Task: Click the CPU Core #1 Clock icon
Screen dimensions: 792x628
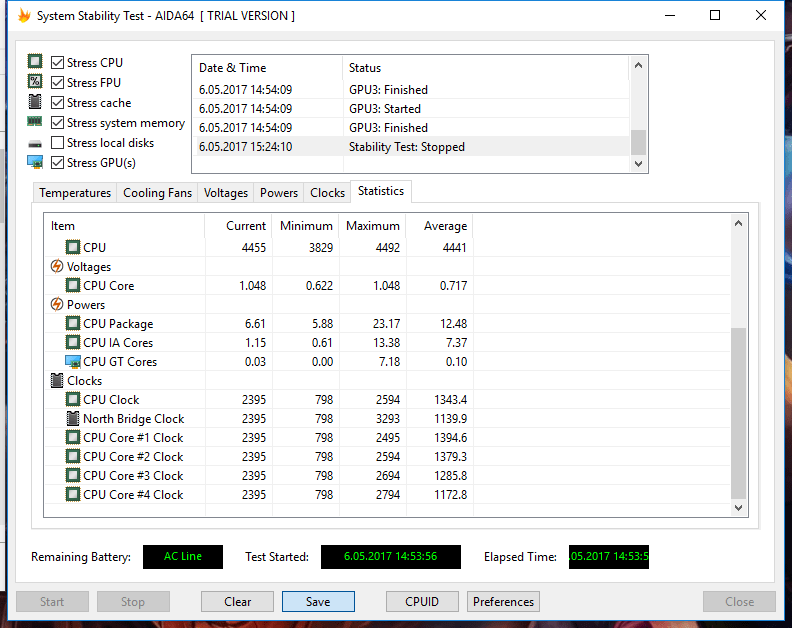Action: [x=73, y=438]
